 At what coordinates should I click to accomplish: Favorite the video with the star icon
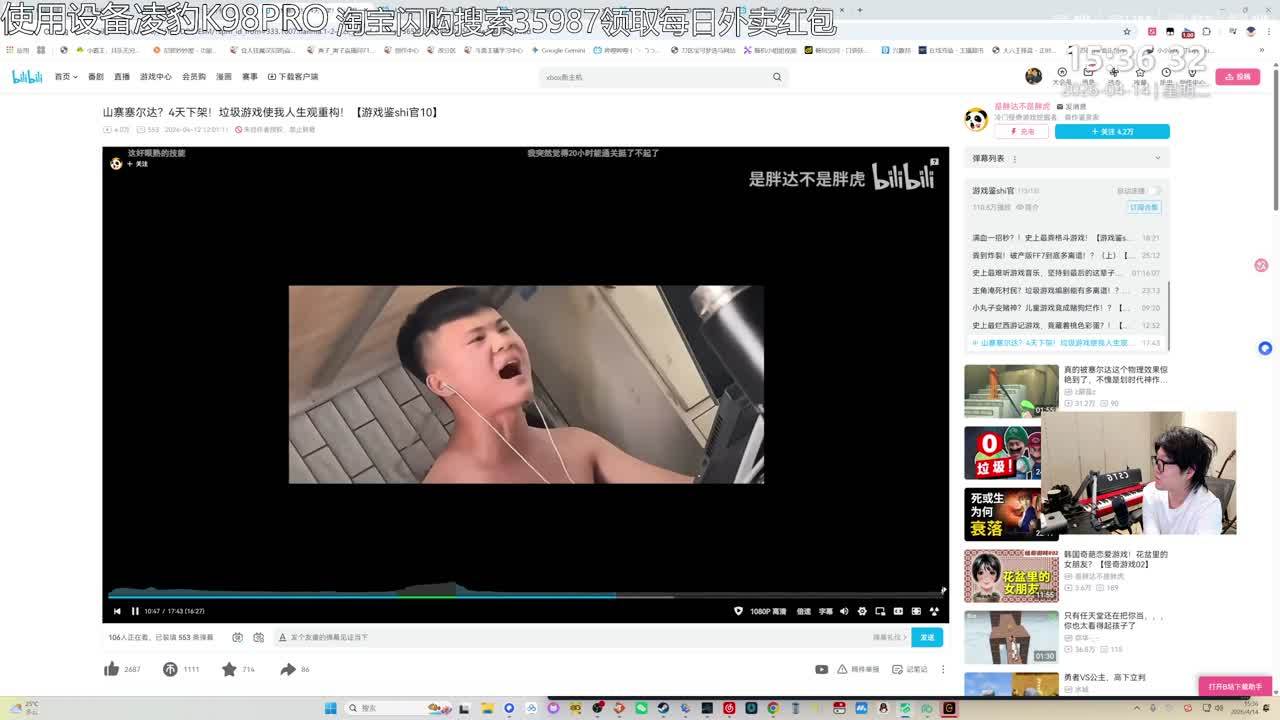[229, 669]
